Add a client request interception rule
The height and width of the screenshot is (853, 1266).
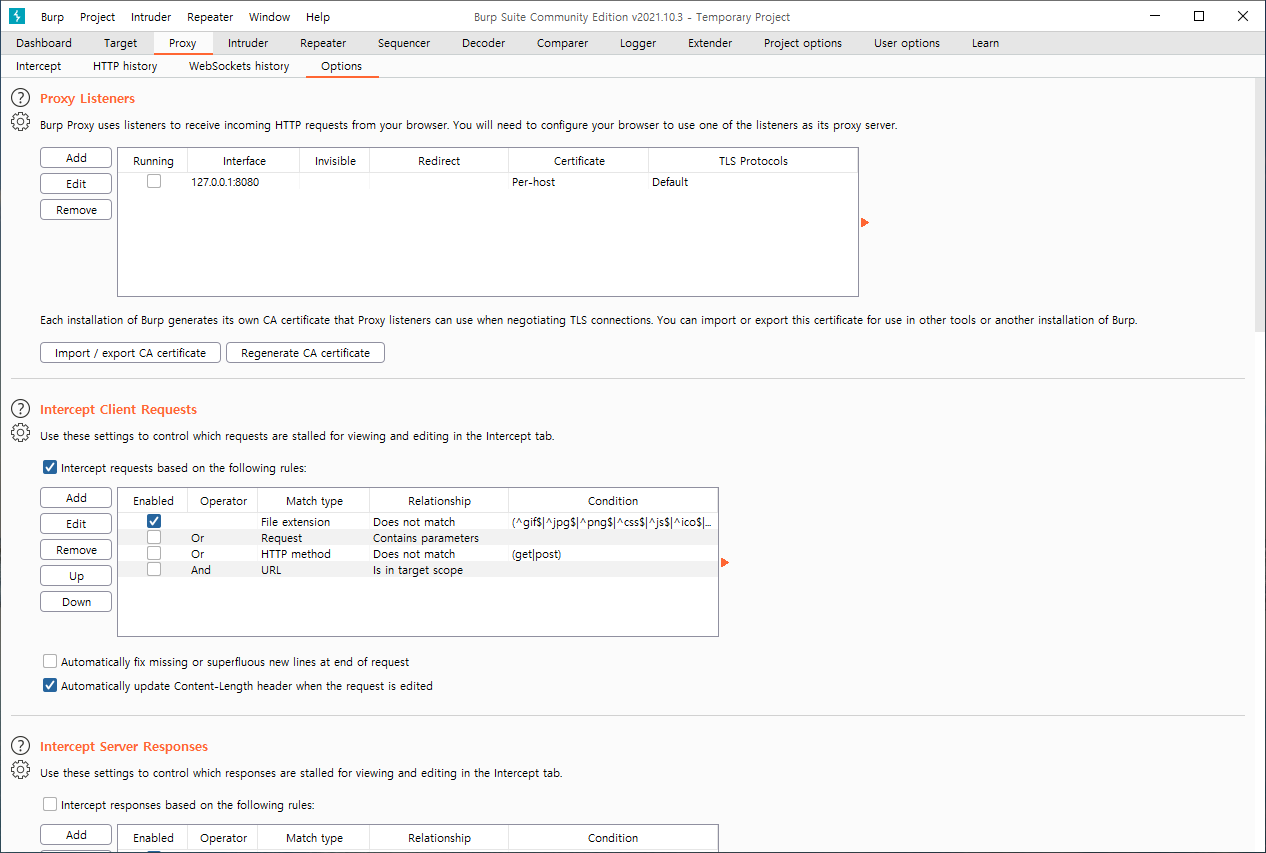click(x=76, y=498)
